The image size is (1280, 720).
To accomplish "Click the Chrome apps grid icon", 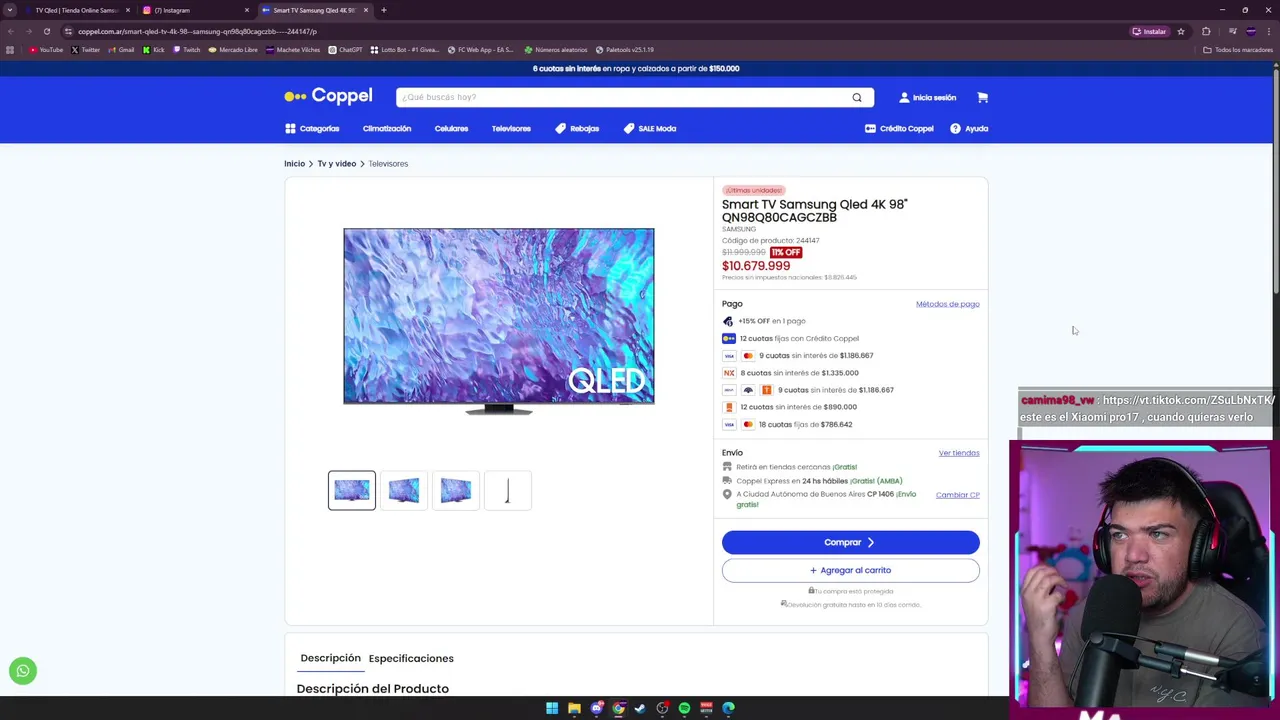I will (10, 49).
